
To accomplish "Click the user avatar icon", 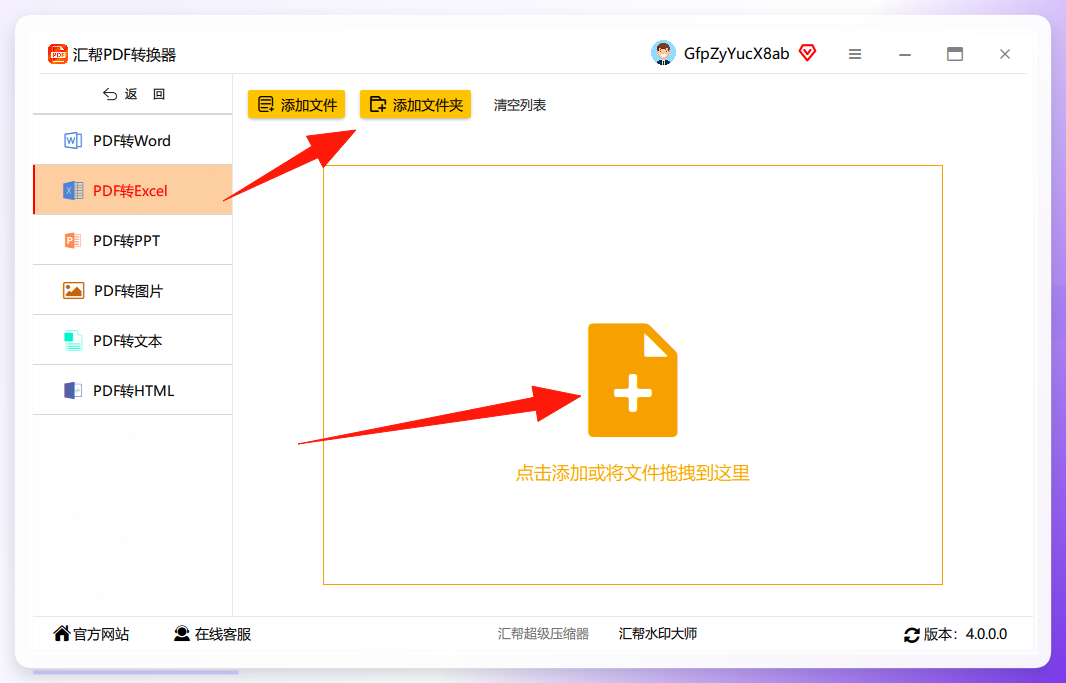I will pyautogui.click(x=663, y=53).
